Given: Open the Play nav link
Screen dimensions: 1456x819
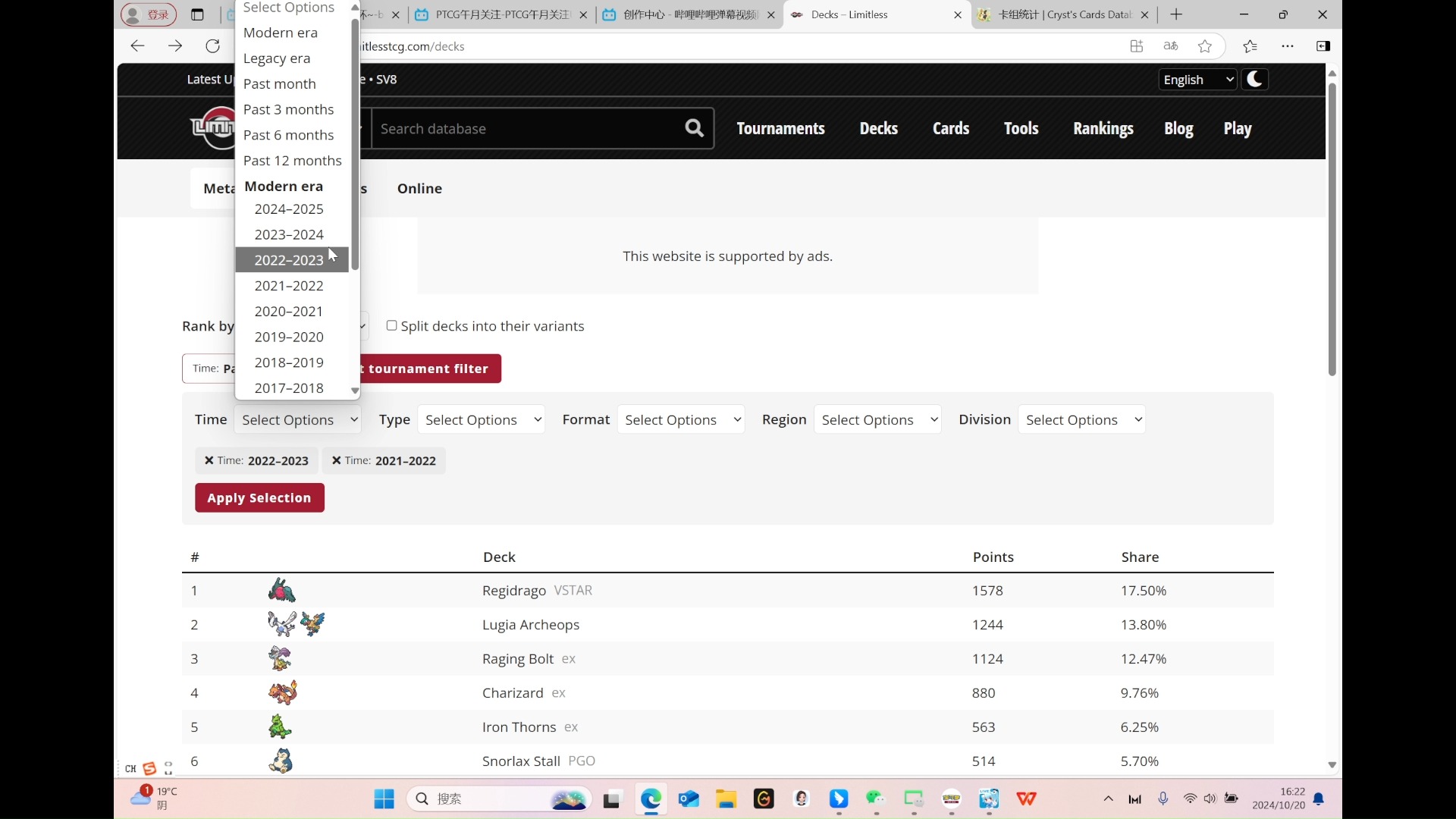Looking at the screenshot, I should coord(1237,128).
